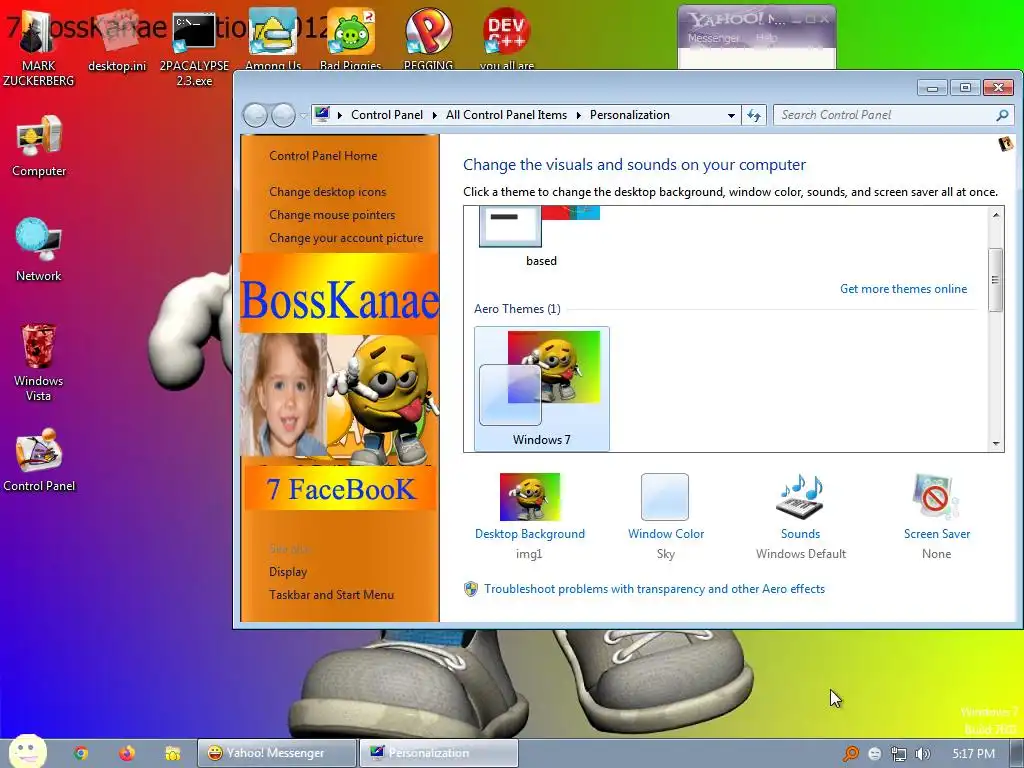The width and height of the screenshot is (1024, 768).
Task: Switch to Personalization taskbar button
Action: click(x=439, y=753)
